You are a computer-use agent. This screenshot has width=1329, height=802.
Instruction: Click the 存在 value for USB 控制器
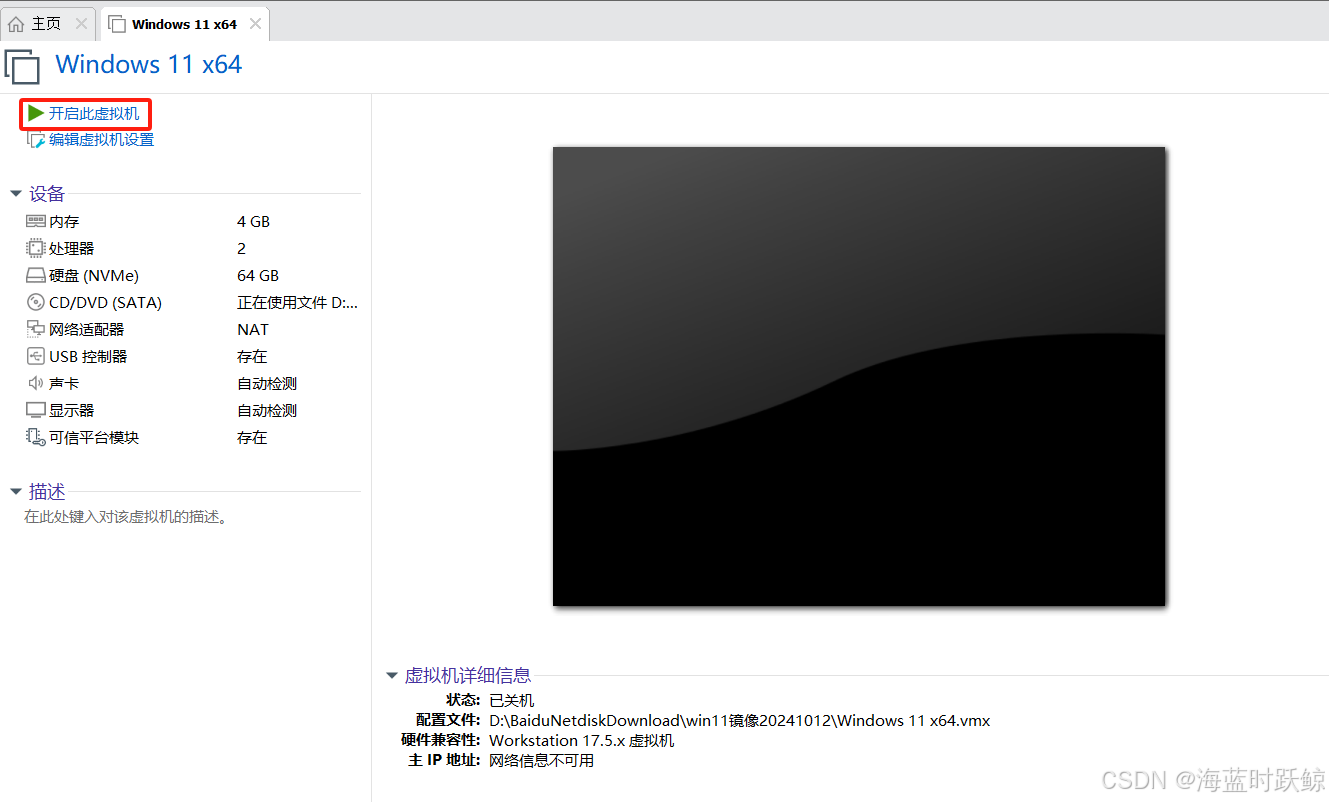[x=252, y=356]
